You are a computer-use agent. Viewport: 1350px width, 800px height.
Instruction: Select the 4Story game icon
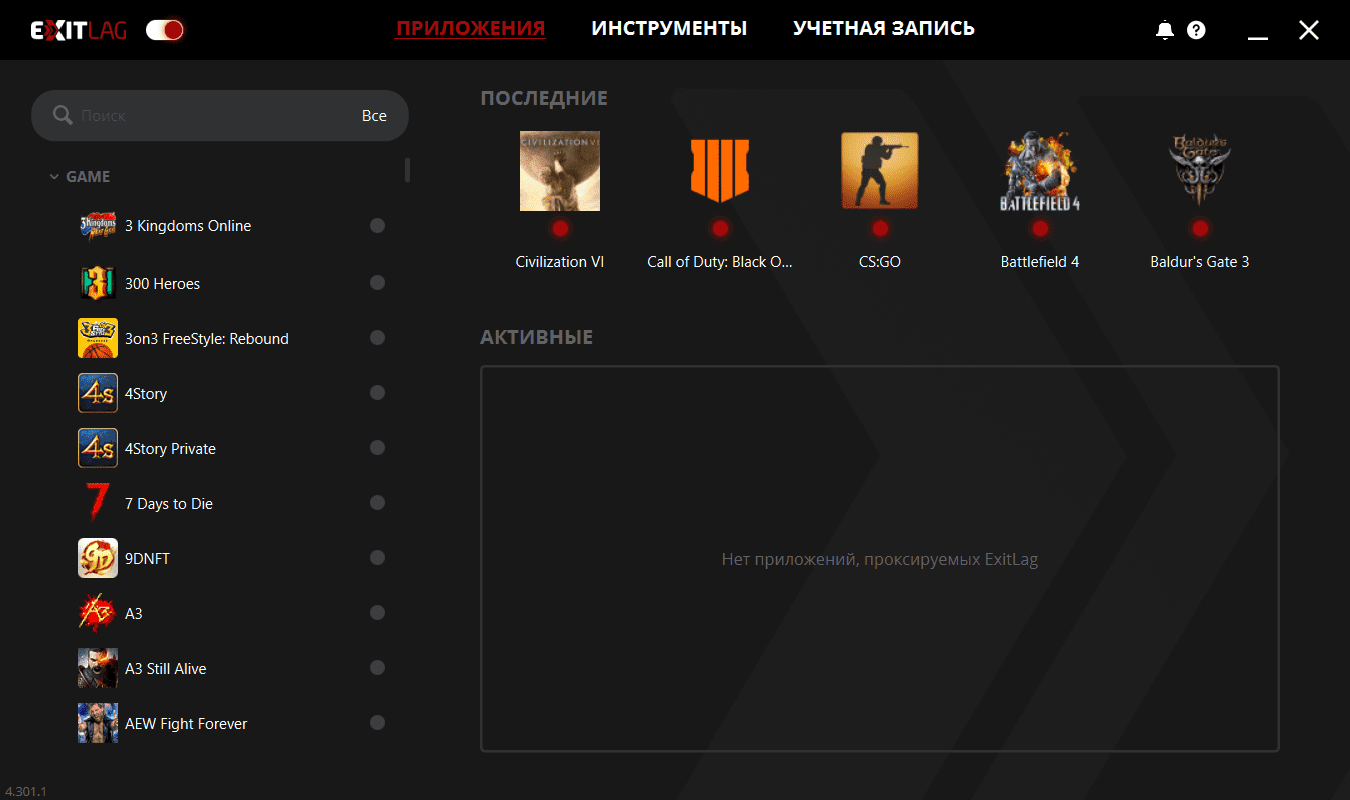coord(98,393)
